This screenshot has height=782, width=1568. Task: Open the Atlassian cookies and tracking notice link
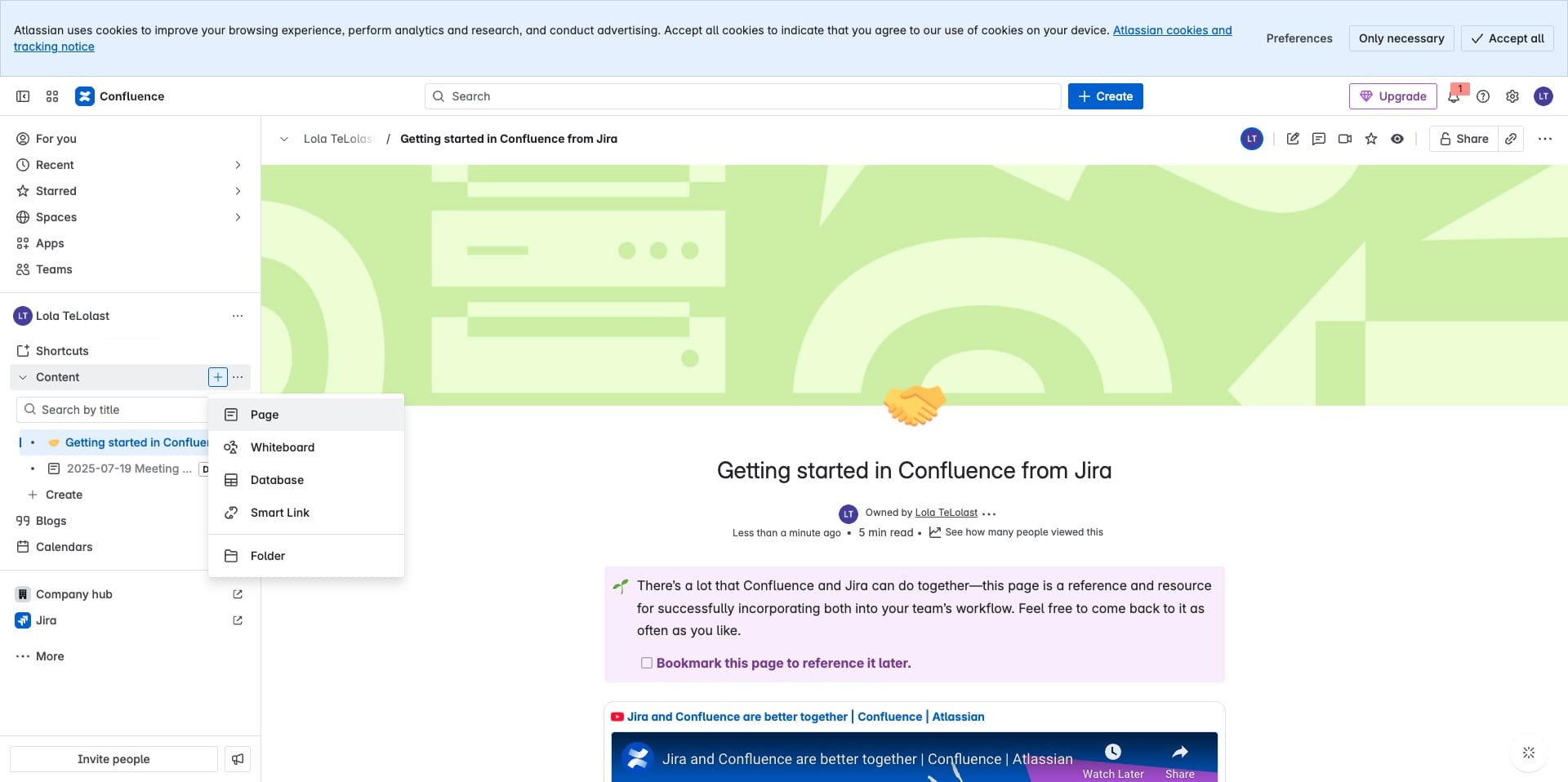coord(1172,30)
